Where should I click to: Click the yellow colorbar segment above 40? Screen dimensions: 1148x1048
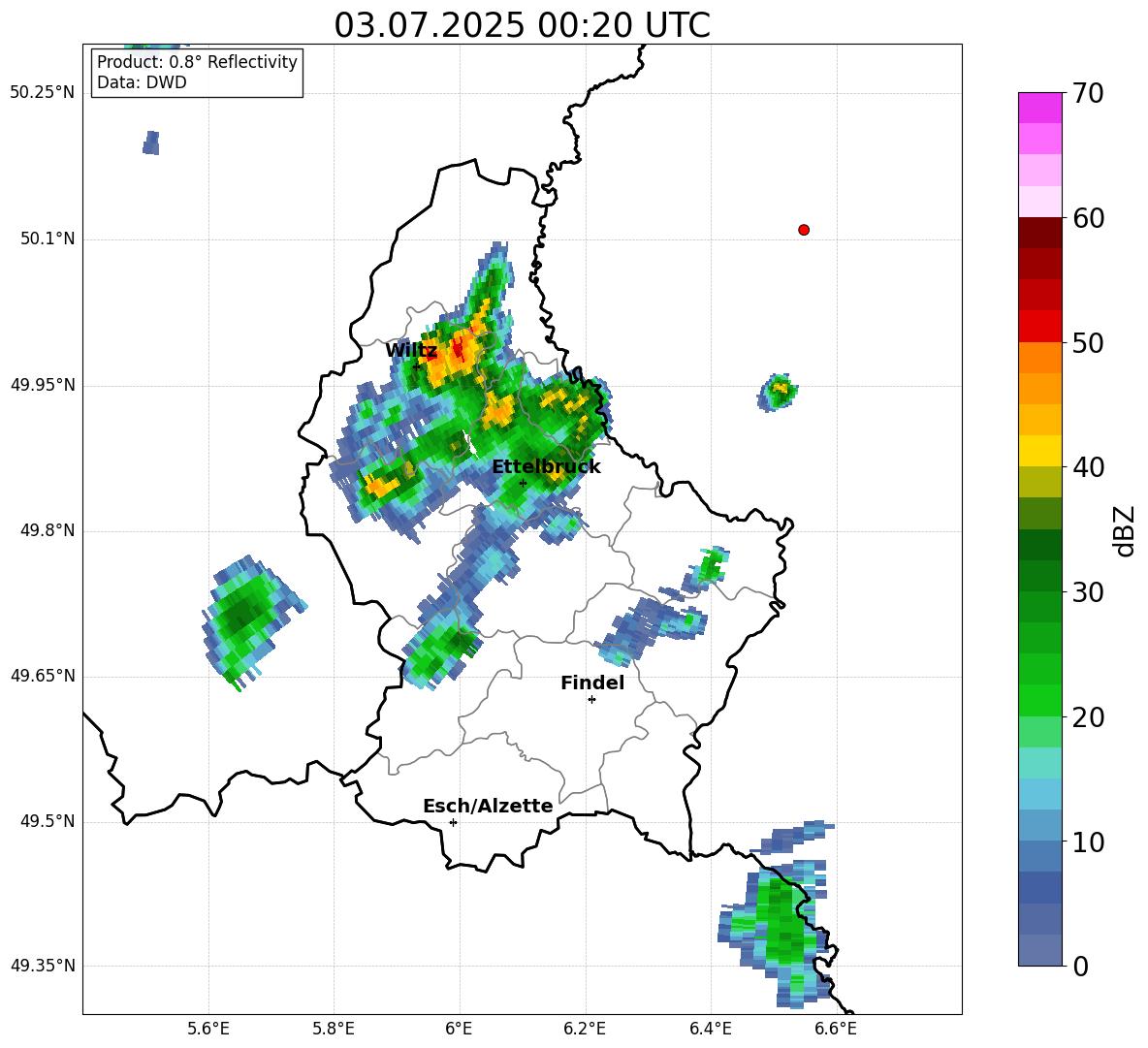1039,450
